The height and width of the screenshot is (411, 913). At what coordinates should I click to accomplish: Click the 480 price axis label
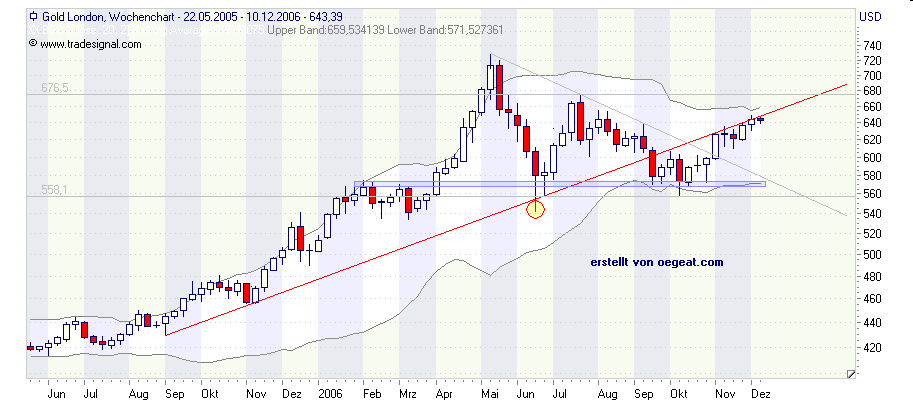tap(873, 277)
